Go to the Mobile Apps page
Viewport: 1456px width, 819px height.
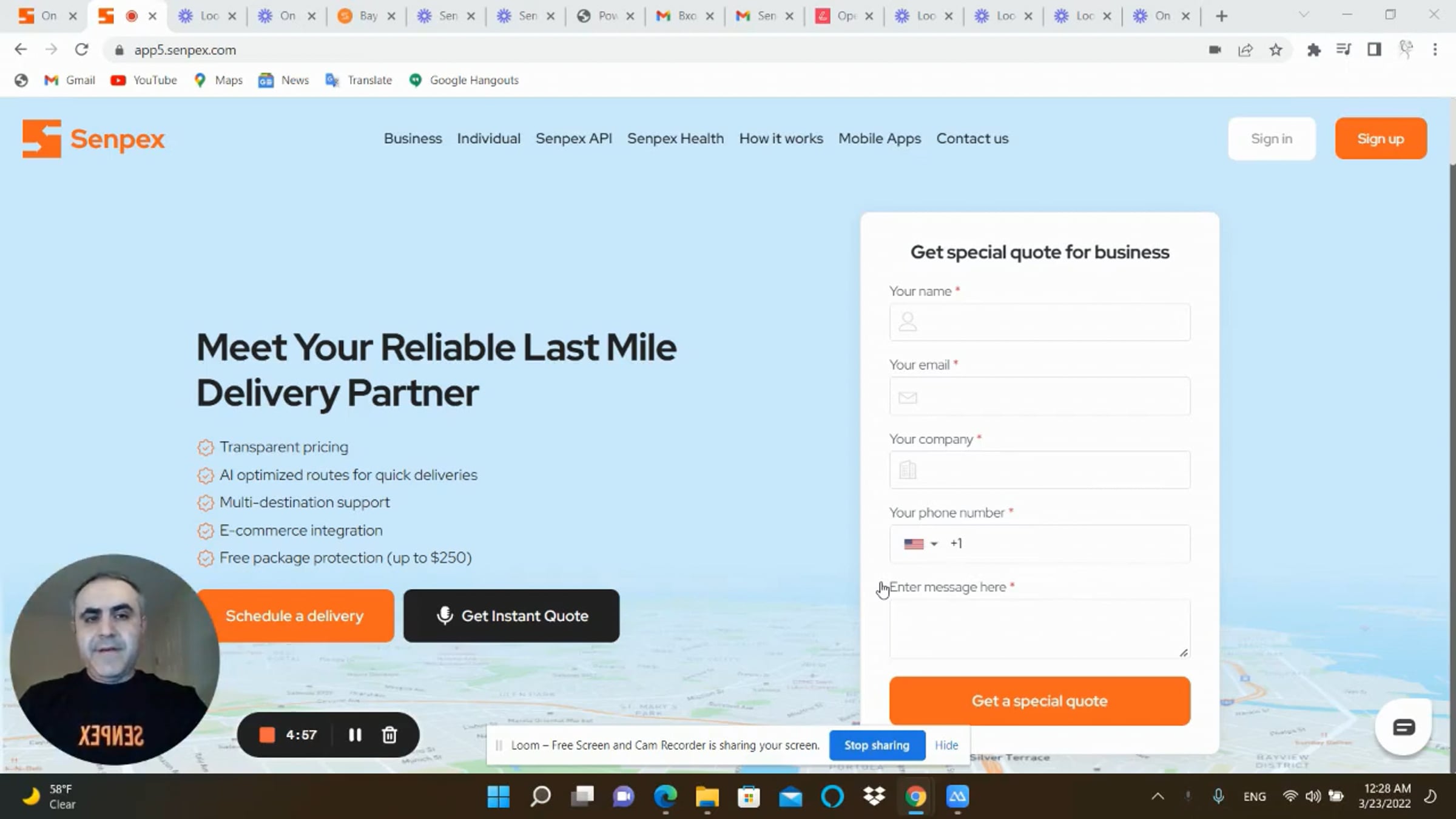[x=879, y=138]
